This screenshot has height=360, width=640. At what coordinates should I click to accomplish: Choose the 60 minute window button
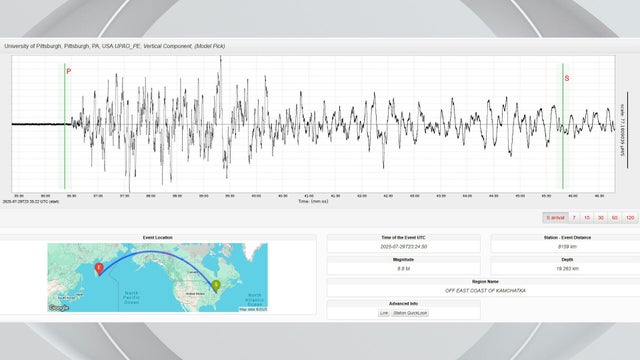pos(615,218)
